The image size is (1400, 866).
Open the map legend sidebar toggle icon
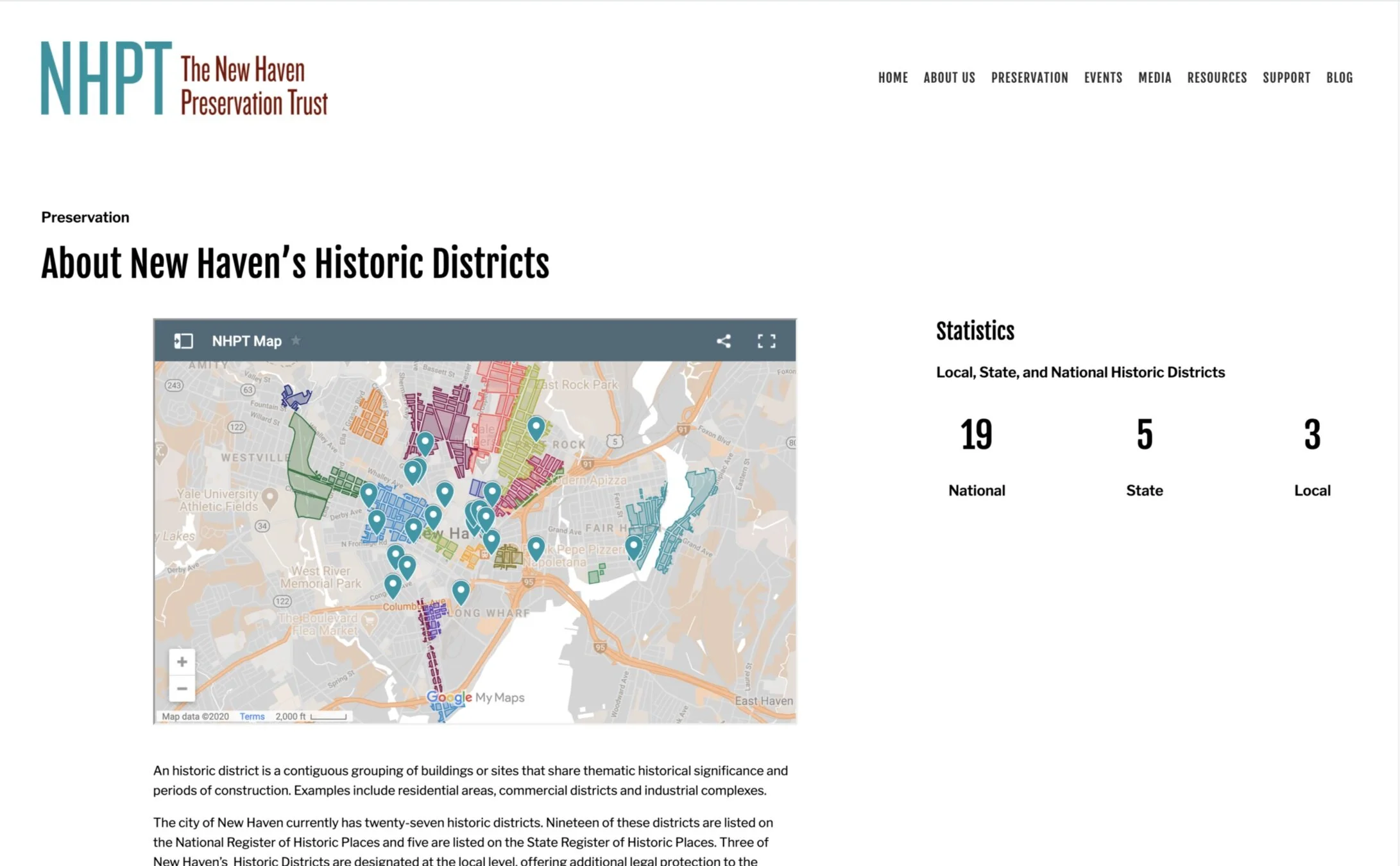184,341
